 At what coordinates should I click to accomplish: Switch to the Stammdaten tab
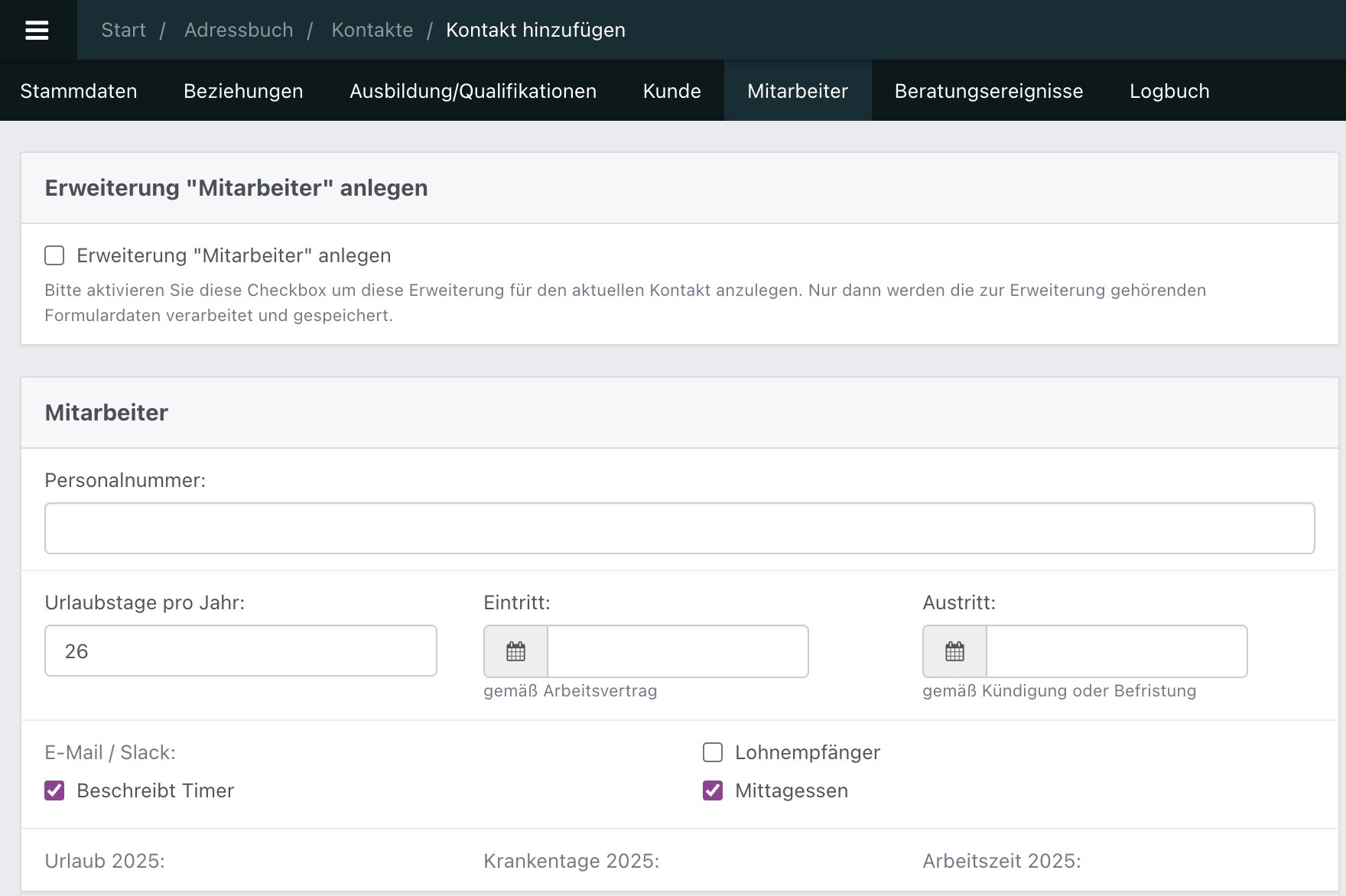(79, 90)
